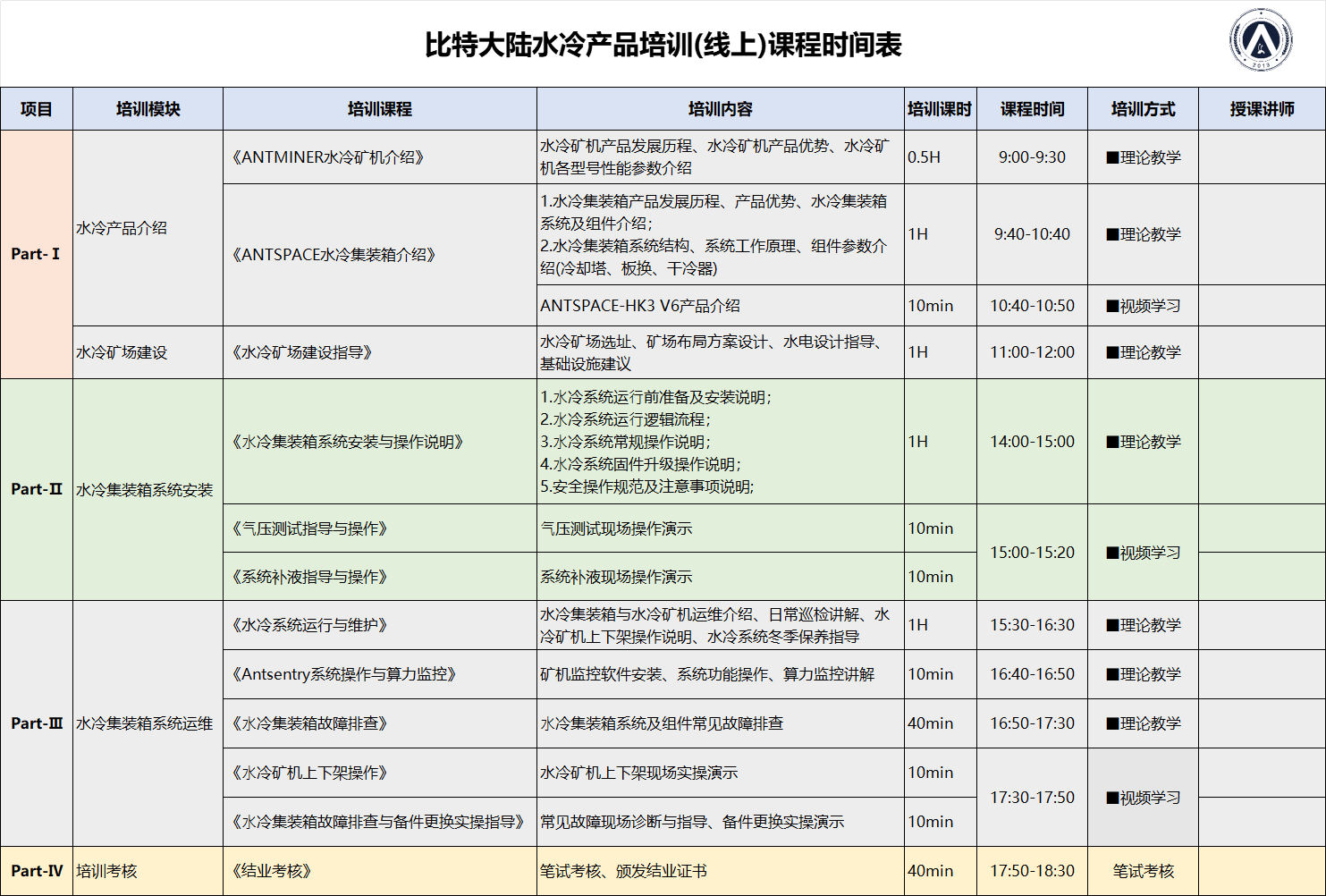Click the 课程时间 column header
The image size is (1326, 896).
[x=1033, y=109]
